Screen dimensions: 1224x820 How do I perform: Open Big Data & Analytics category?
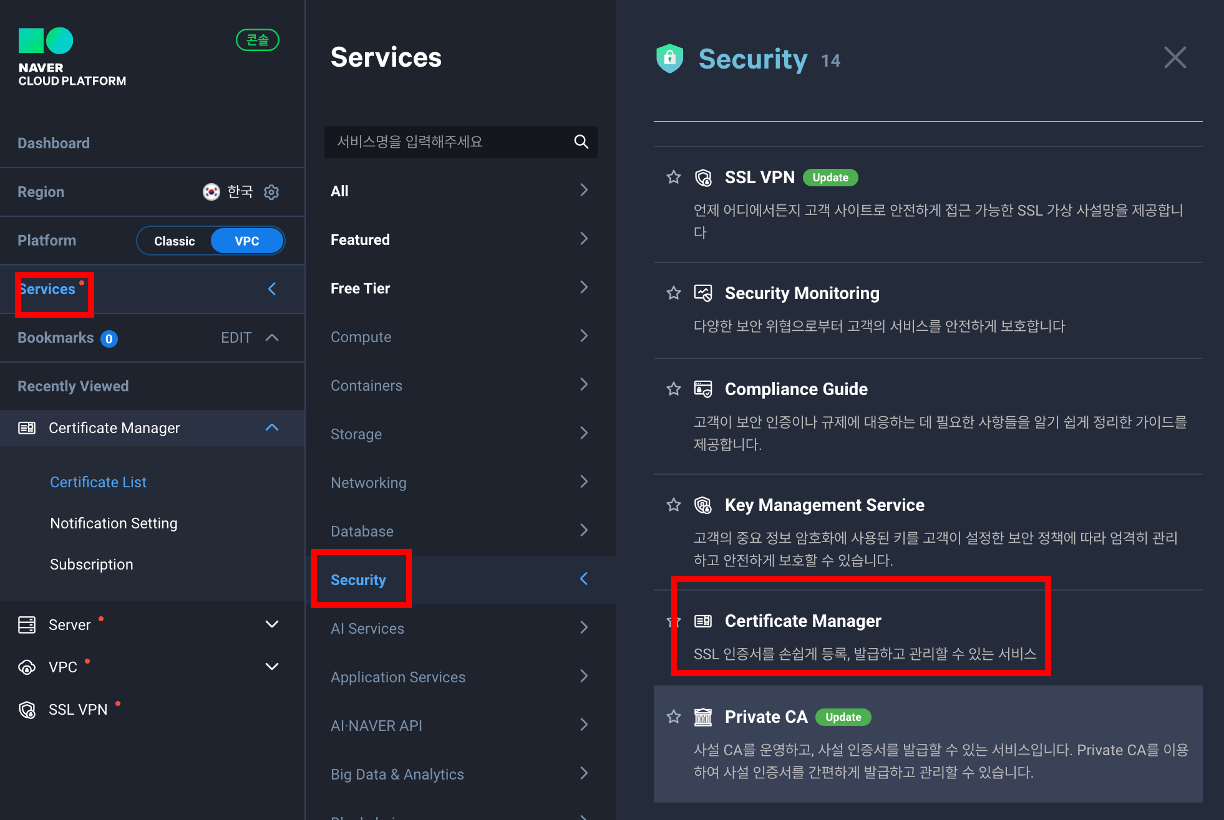(460, 774)
